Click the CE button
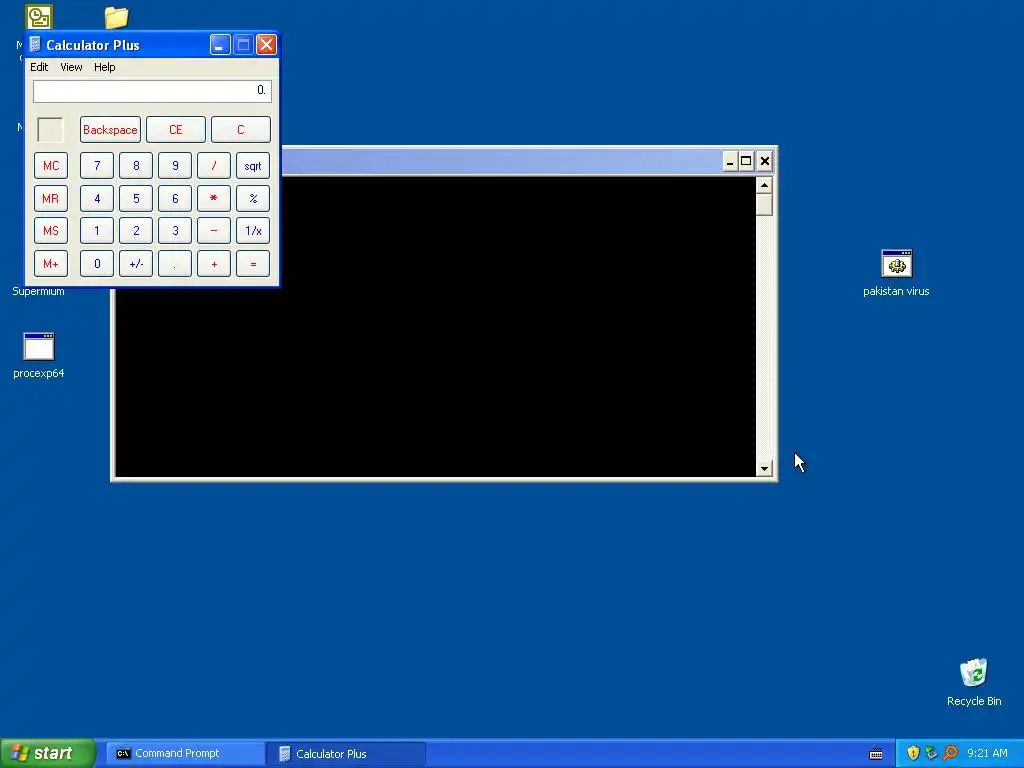The width and height of the screenshot is (1024, 768). pos(176,129)
